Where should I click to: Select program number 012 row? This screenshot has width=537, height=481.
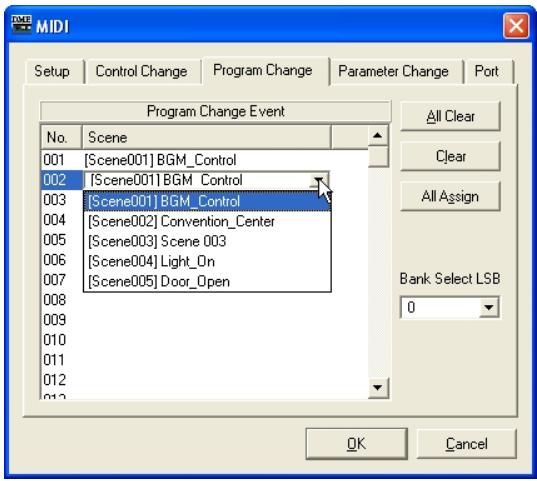pos(204,380)
